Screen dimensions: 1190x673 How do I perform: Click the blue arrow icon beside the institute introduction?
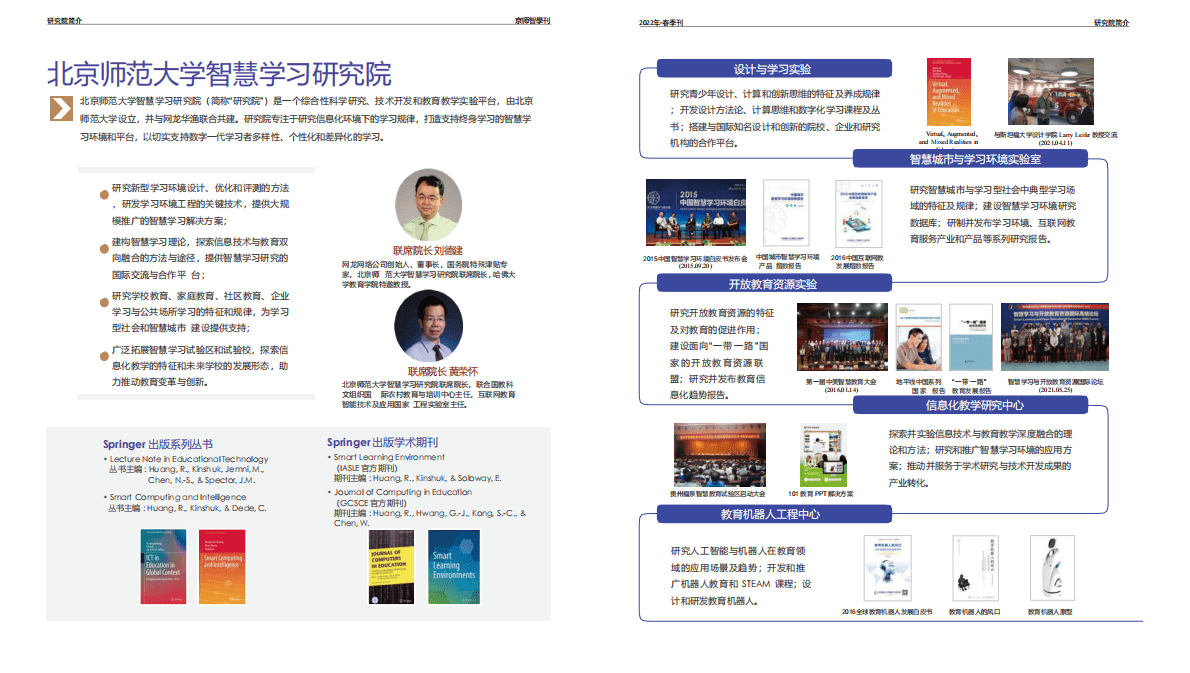pos(60,106)
